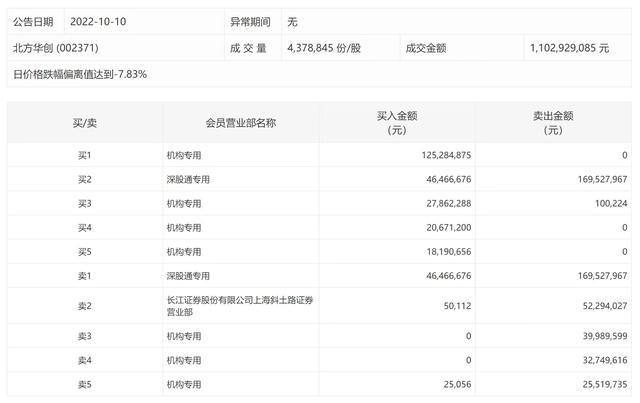Click the 会员营业部名称 column header
The image size is (640, 403).
coord(241,123)
